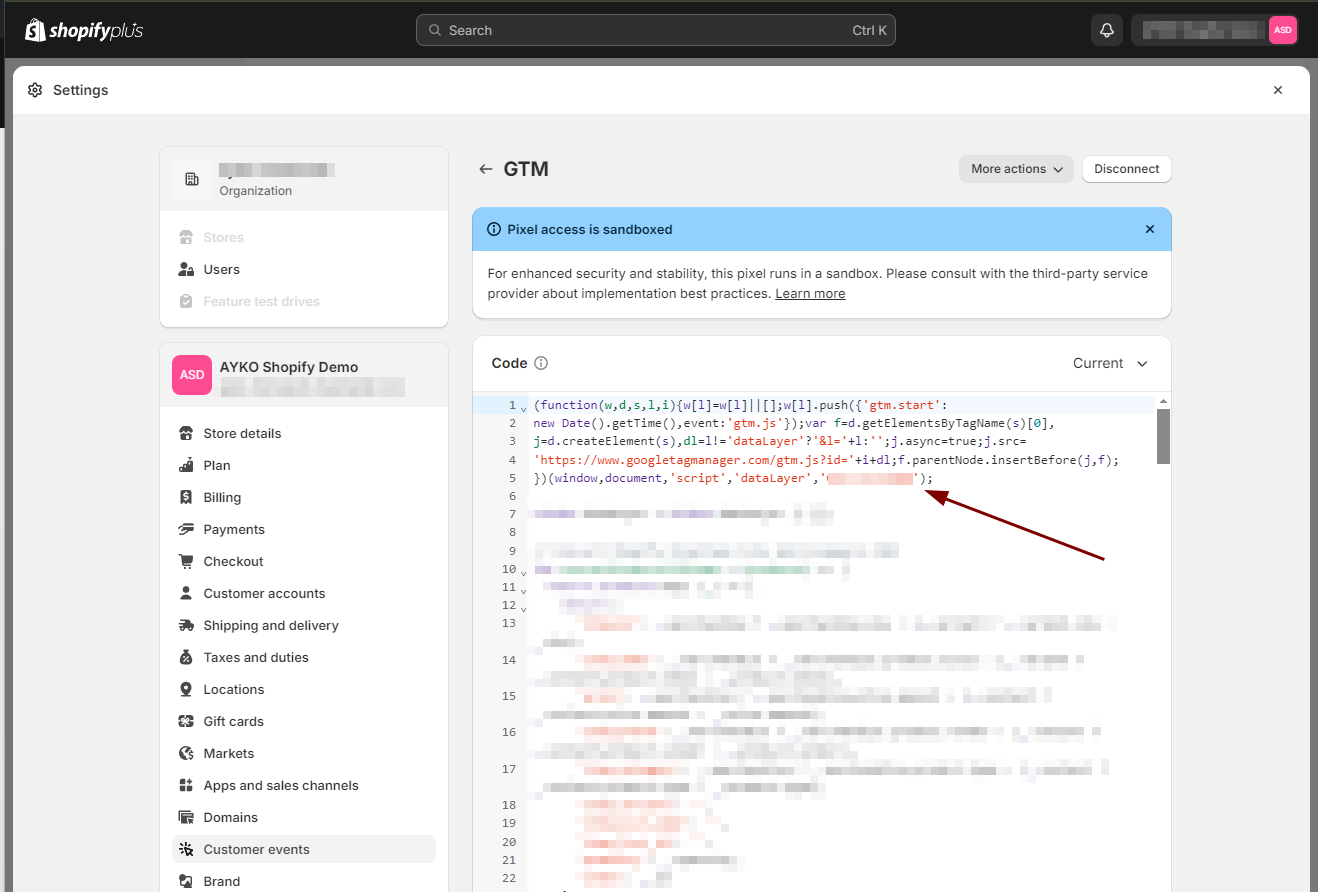Click the Apps and sales channels icon
This screenshot has height=892, width=1318.
coord(186,785)
